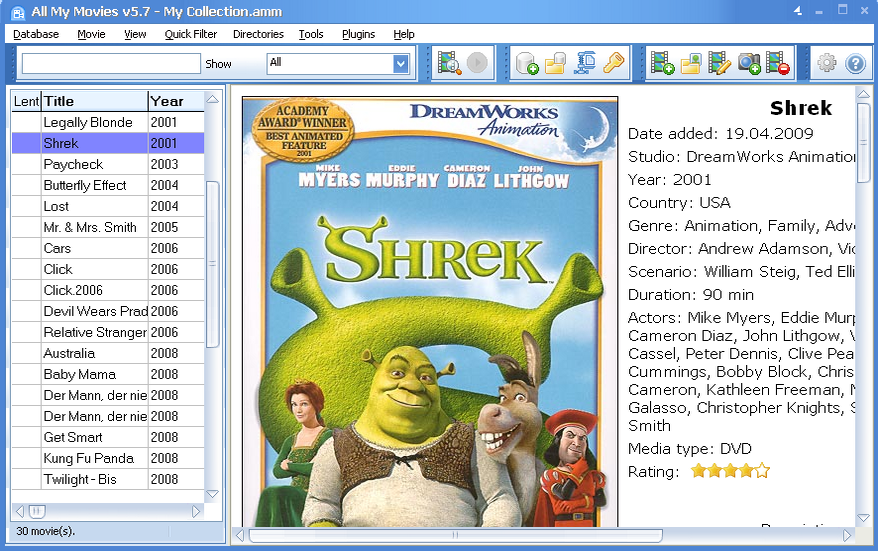Sort the list by the Title column header

click(x=95, y=101)
